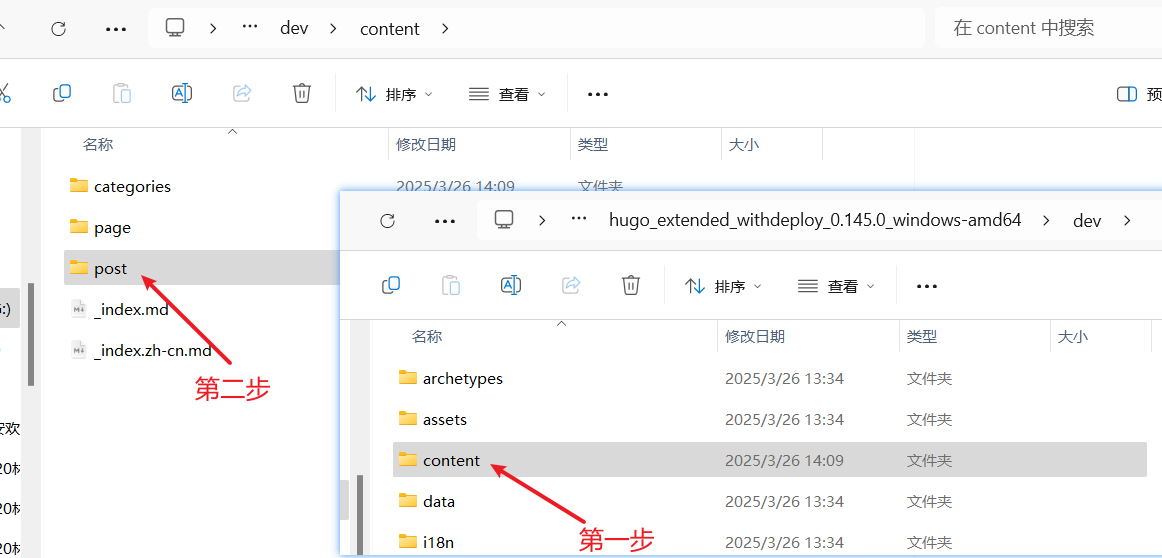Click the share icon in the back window toolbar
Image resolution: width=1162 pixels, height=558 pixels.
coord(242,93)
